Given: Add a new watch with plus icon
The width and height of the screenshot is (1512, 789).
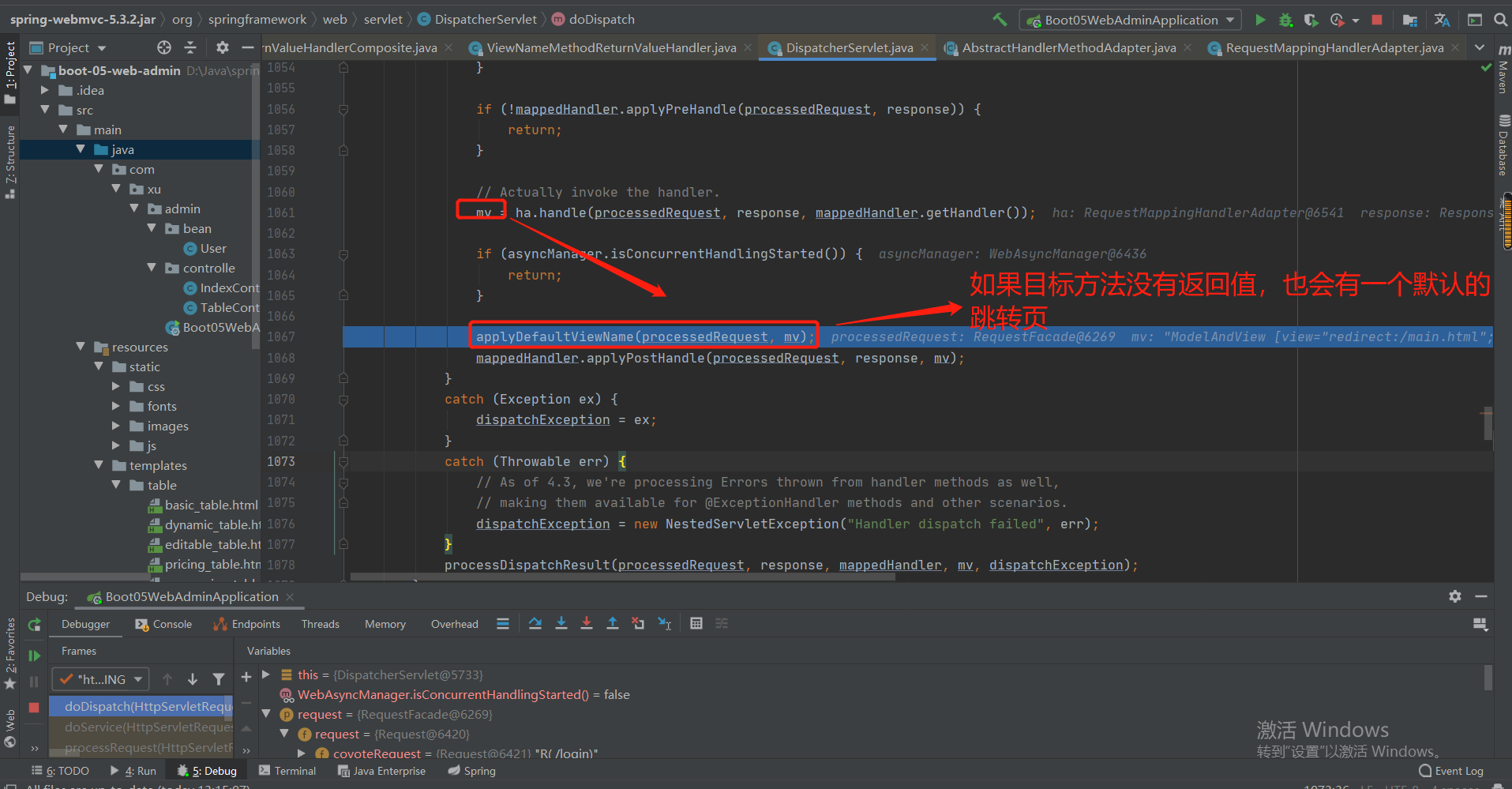Looking at the screenshot, I should [x=246, y=677].
